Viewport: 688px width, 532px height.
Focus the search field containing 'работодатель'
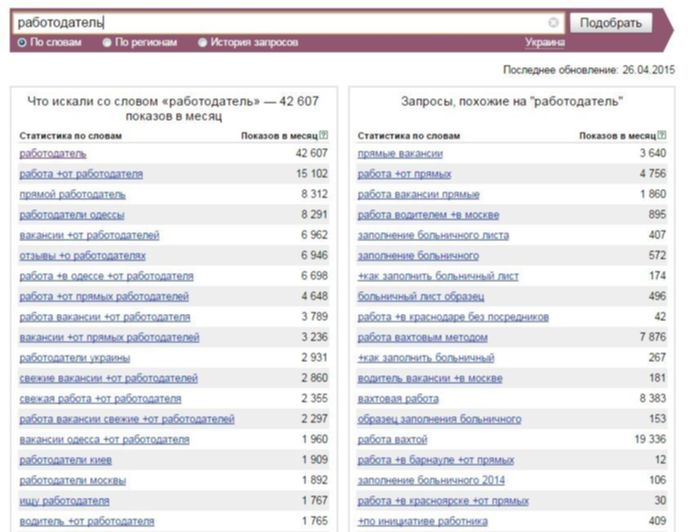point(281,22)
